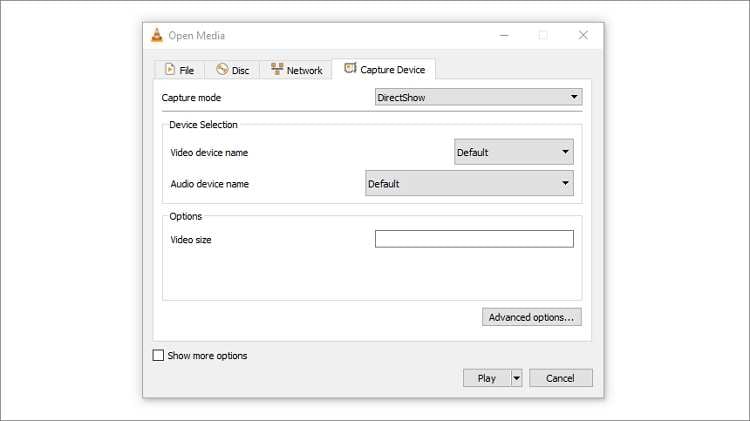Image resolution: width=750 pixels, height=421 pixels.
Task: Click the 'Show more options' label text
Action: click(207, 355)
